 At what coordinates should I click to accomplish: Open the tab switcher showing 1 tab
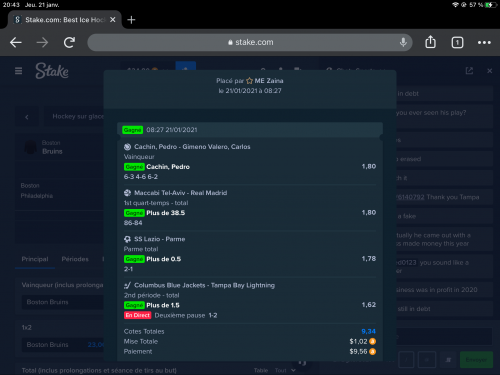pos(457,42)
